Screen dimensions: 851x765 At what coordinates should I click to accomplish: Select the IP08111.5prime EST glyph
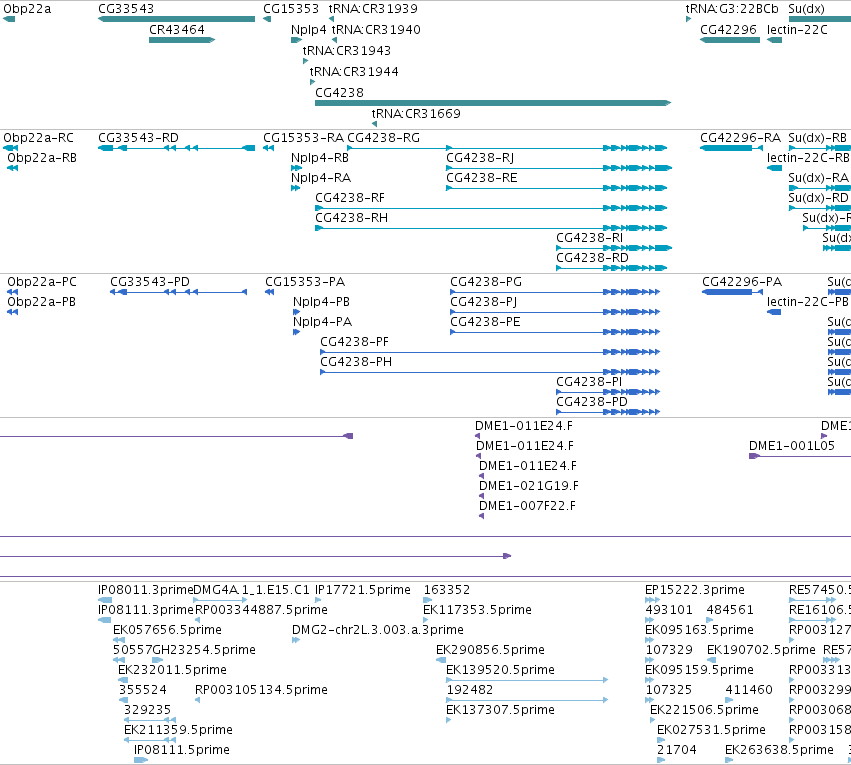141,760
